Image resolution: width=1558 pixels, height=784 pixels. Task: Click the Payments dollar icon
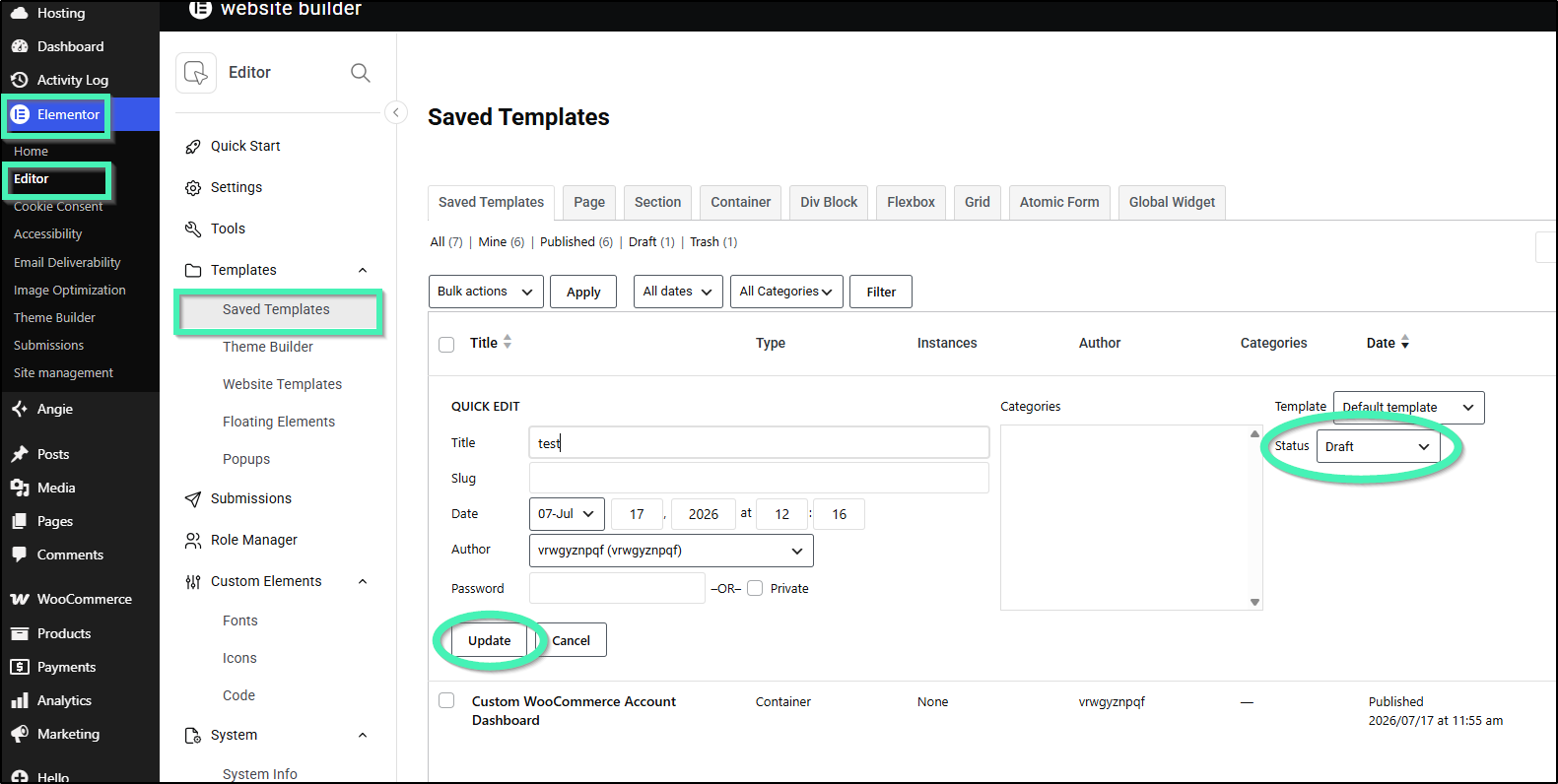(19, 667)
